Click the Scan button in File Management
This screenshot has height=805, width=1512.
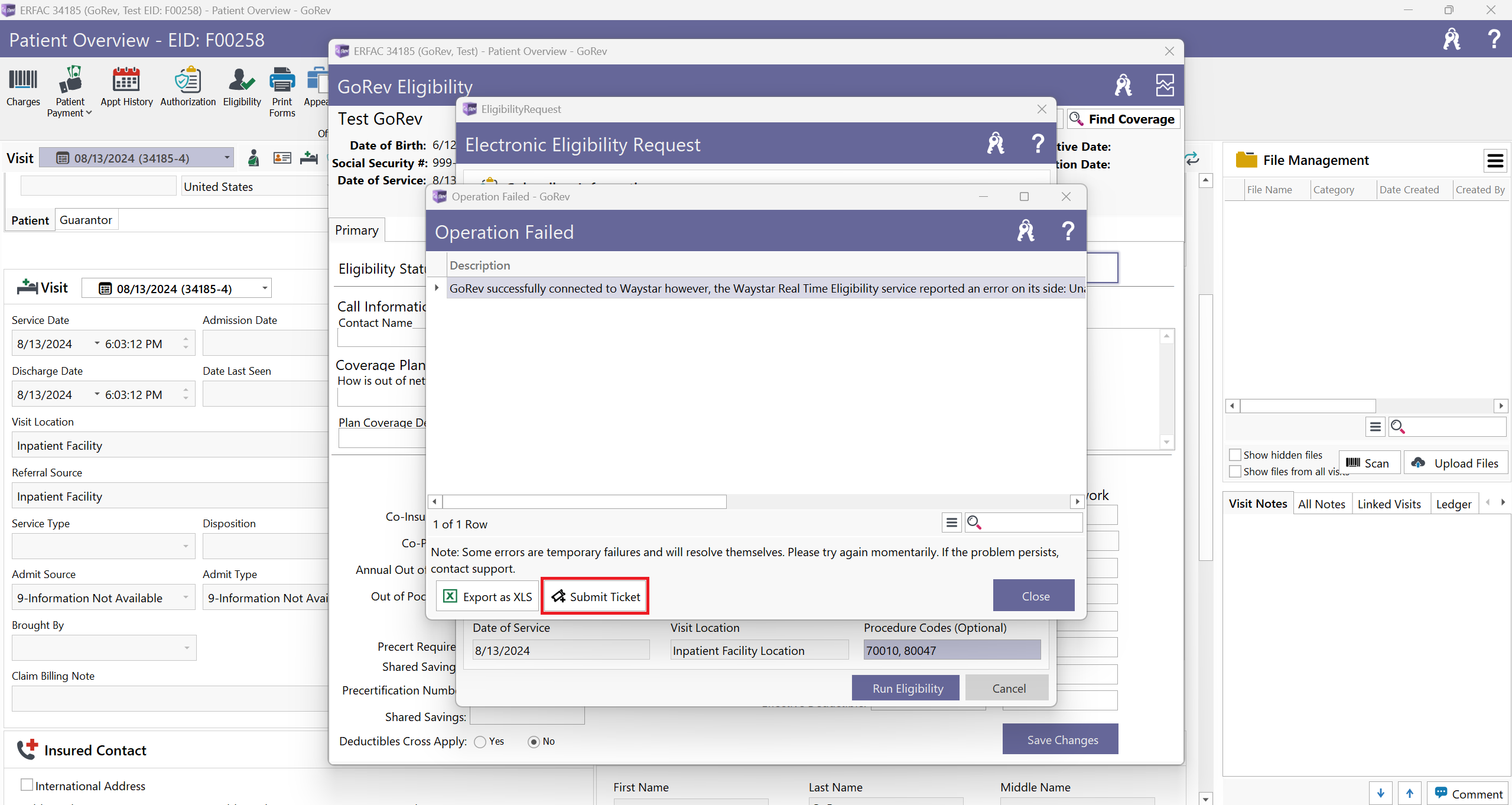(1368, 463)
